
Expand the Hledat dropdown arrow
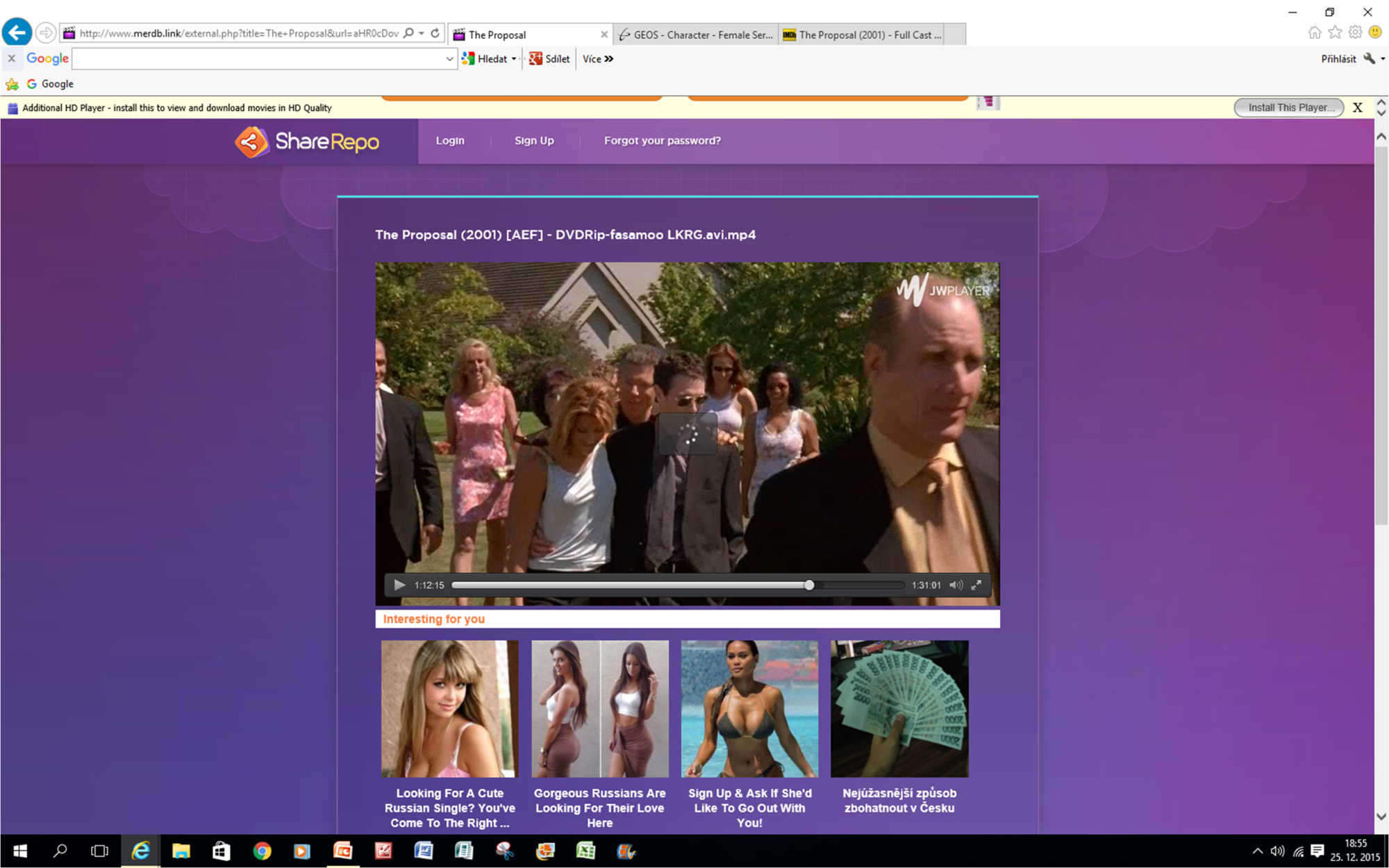(514, 59)
